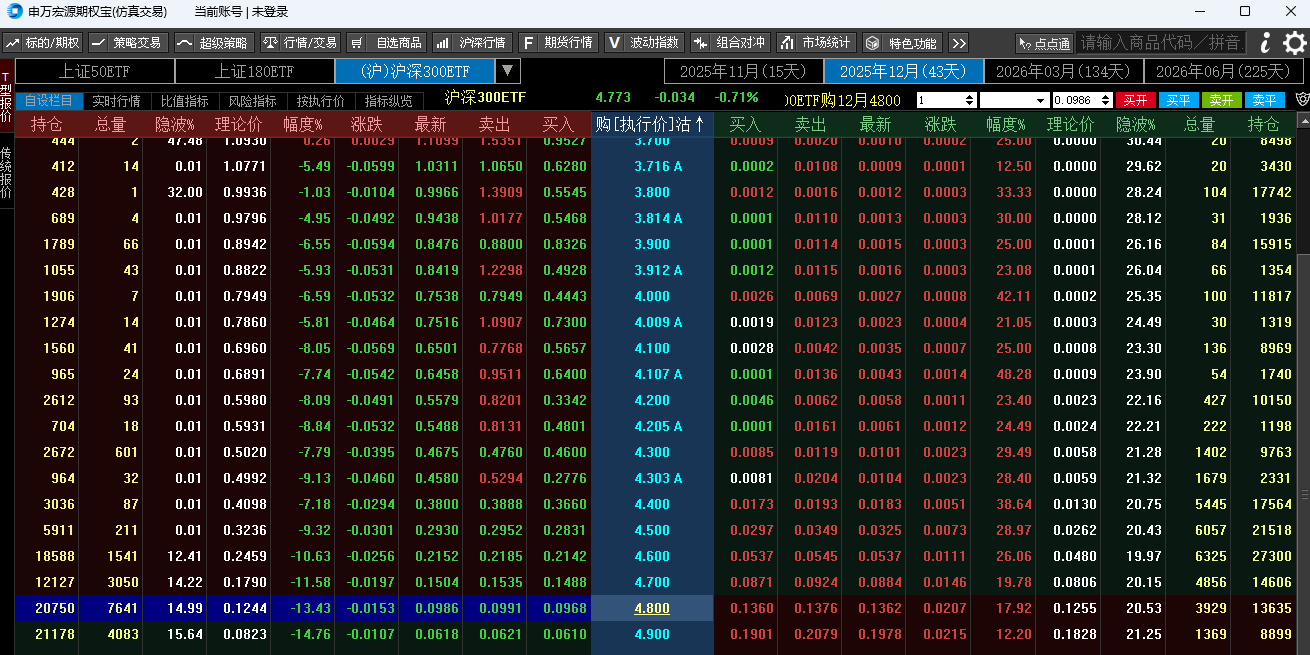Expand underlying ETF list dropdown arrow
Viewport: 1310px width, 655px height.
(508, 71)
